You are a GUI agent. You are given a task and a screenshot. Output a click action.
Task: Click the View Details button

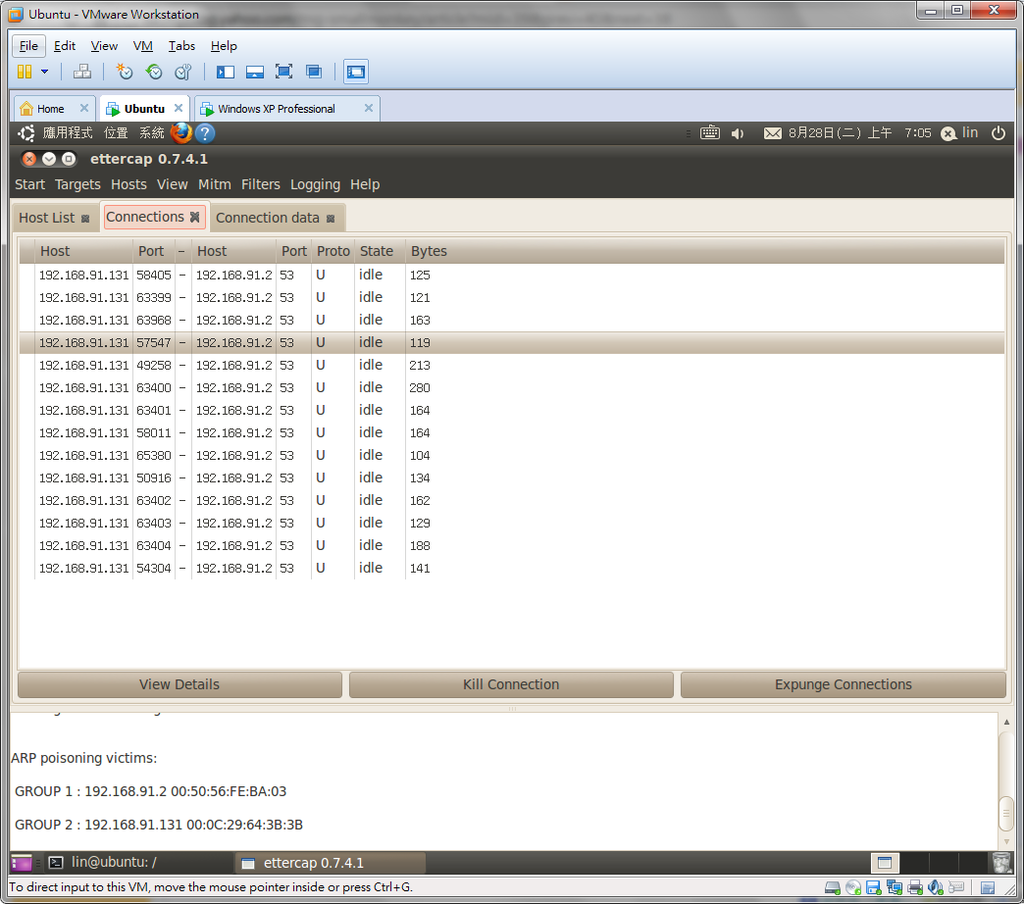pos(180,685)
